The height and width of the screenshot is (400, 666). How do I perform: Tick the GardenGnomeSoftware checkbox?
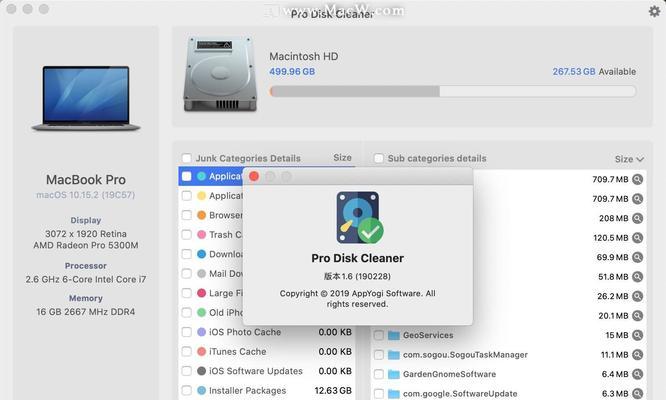(x=378, y=375)
